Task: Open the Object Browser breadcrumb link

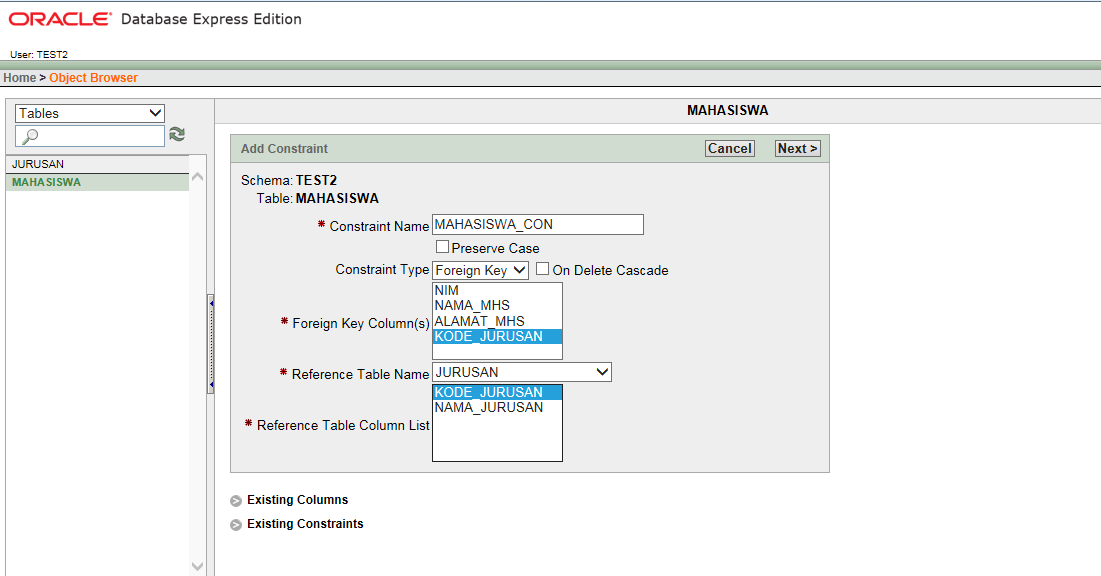Action: point(93,78)
